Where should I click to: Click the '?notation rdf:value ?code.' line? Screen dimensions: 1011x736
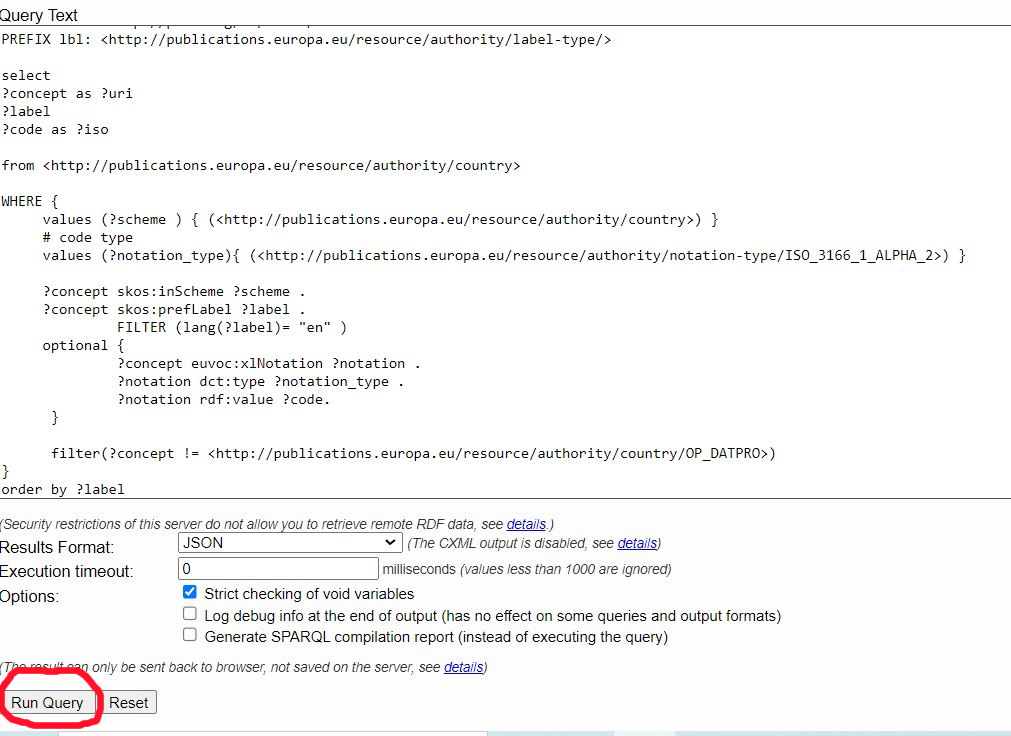[x=223, y=399]
